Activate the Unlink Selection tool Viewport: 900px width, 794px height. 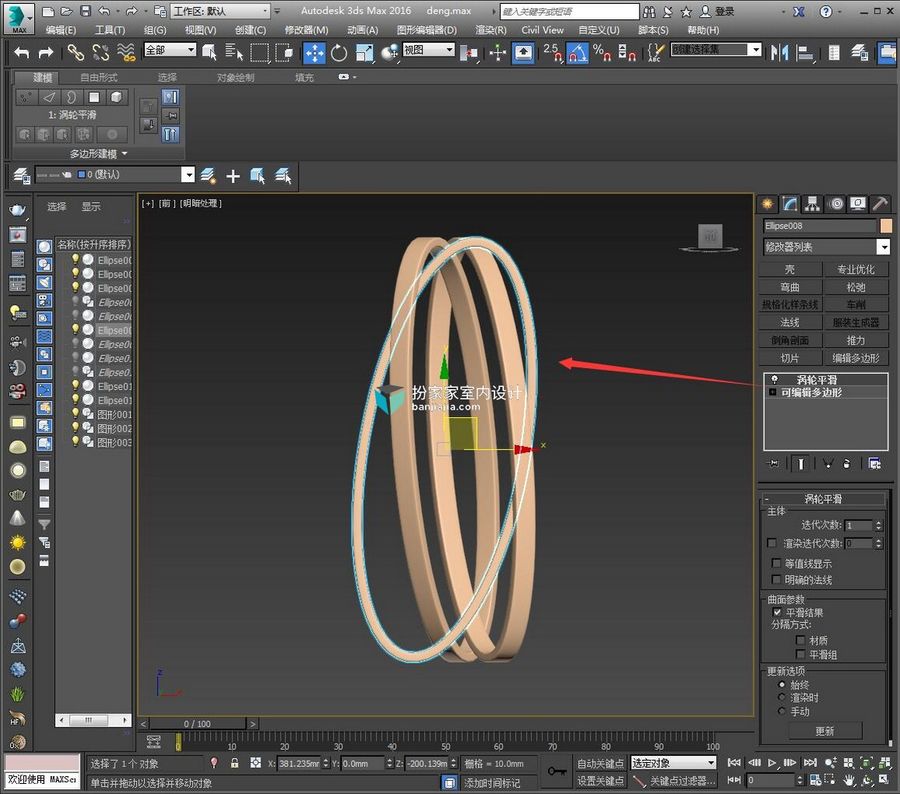(100, 53)
